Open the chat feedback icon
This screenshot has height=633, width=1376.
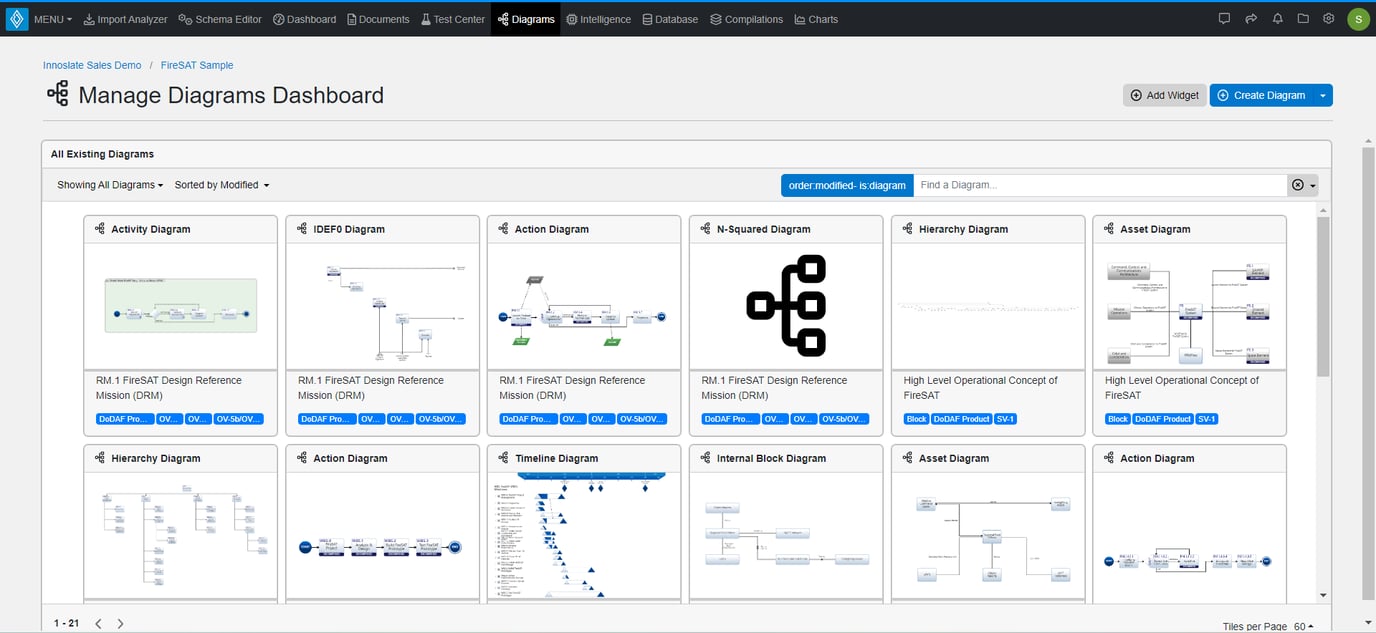pos(1224,18)
